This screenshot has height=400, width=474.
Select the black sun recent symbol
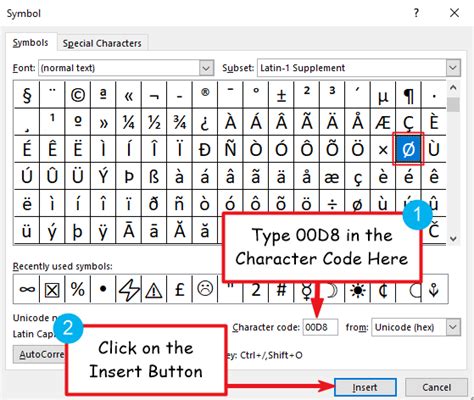tap(358, 289)
